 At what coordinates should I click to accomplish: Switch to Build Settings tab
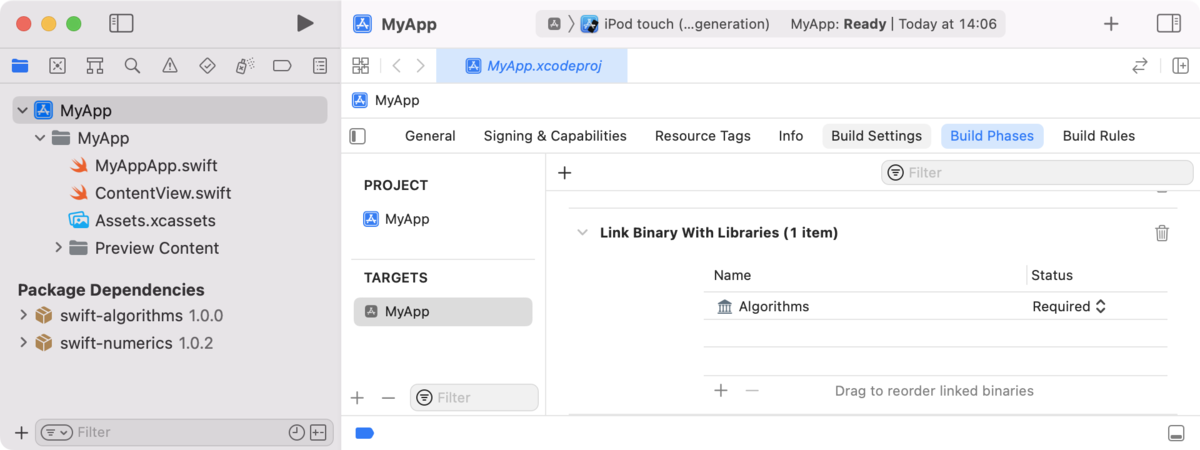(877, 136)
